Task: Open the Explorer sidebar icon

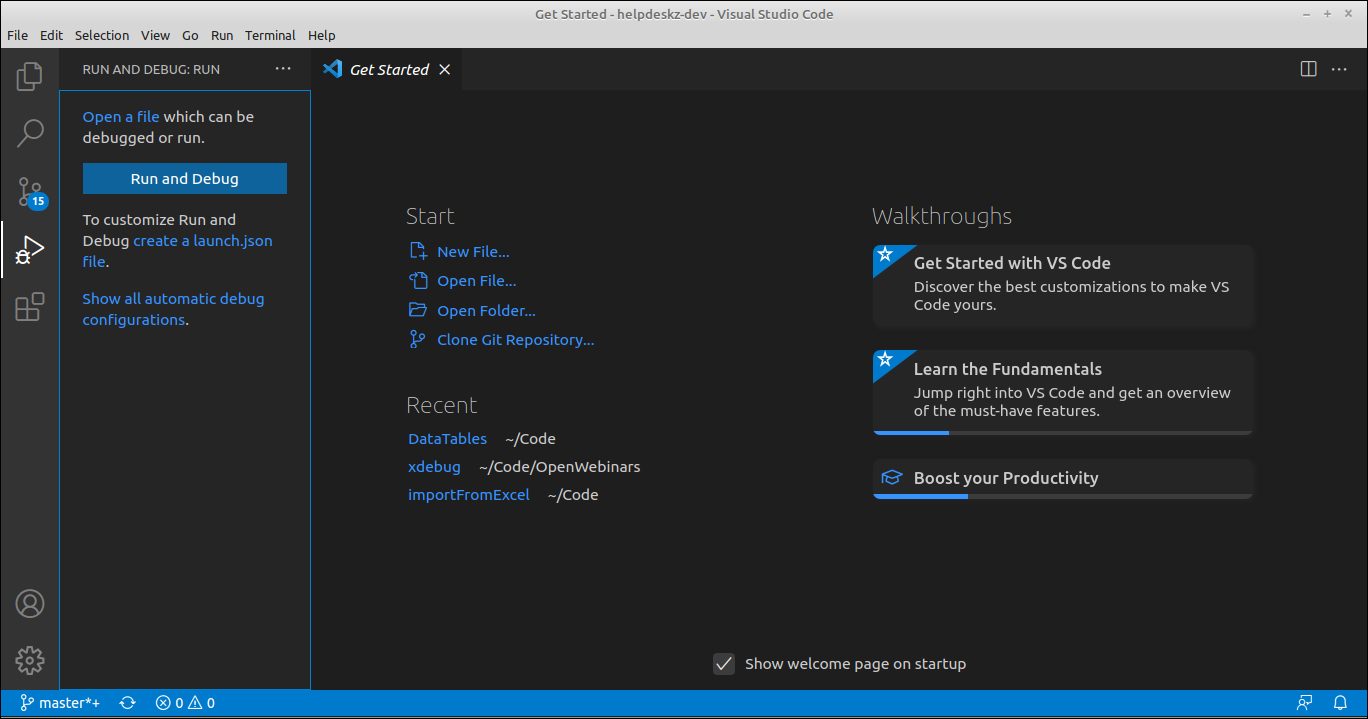Action: coord(29,75)
